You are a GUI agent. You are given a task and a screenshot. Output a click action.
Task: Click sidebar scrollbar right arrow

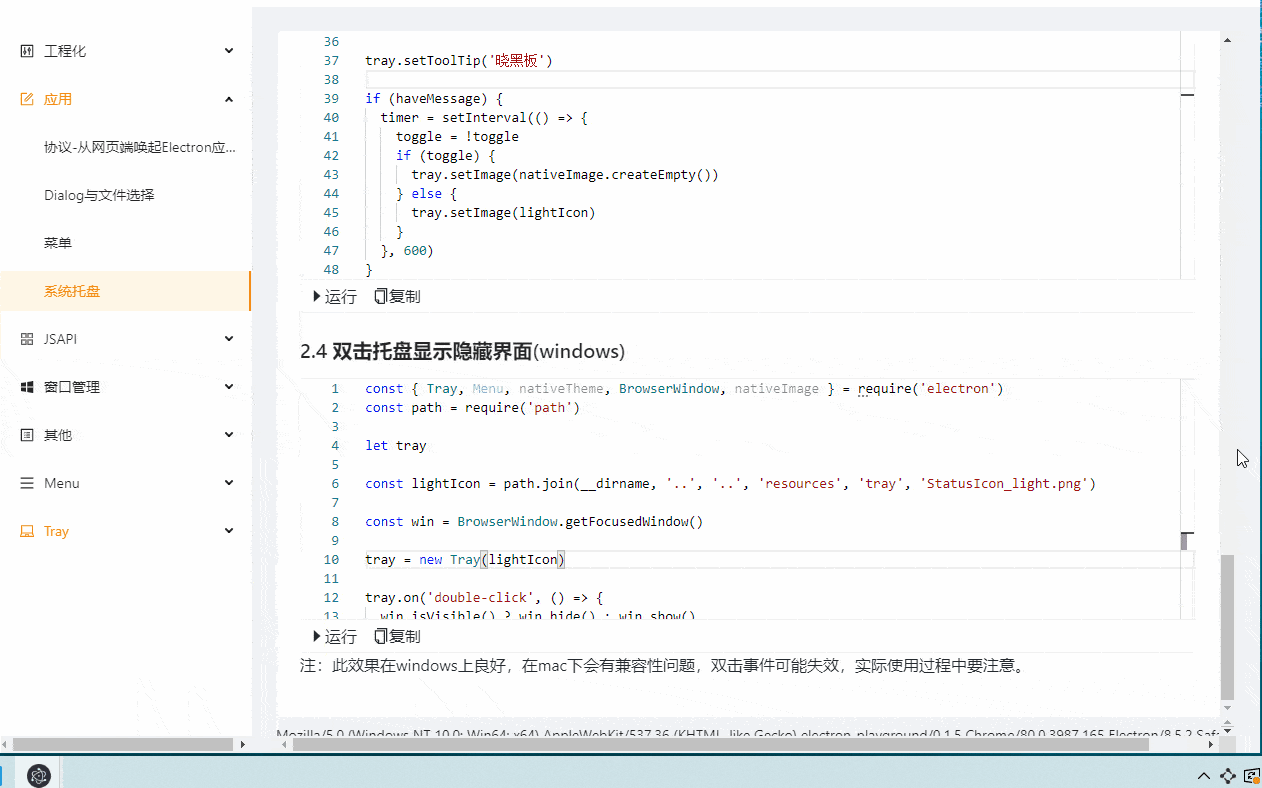click(x=242, y=744)
